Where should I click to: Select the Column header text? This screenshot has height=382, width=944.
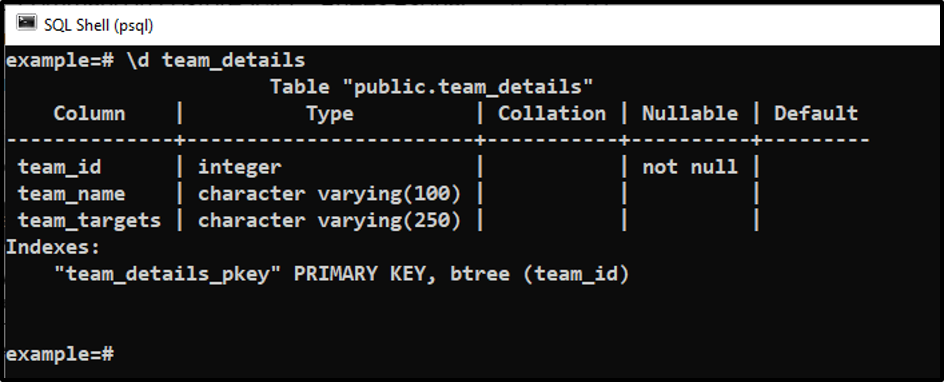89,114
